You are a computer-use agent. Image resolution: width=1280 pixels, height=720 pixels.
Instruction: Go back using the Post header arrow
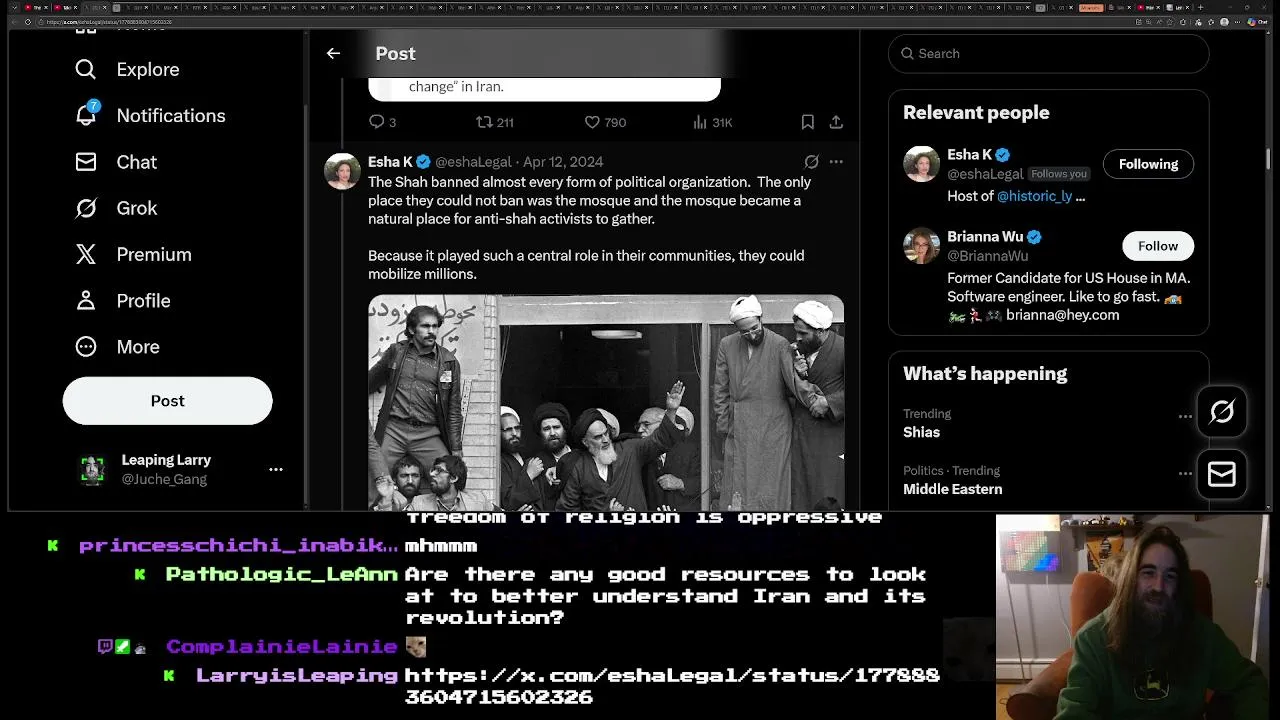333,53
